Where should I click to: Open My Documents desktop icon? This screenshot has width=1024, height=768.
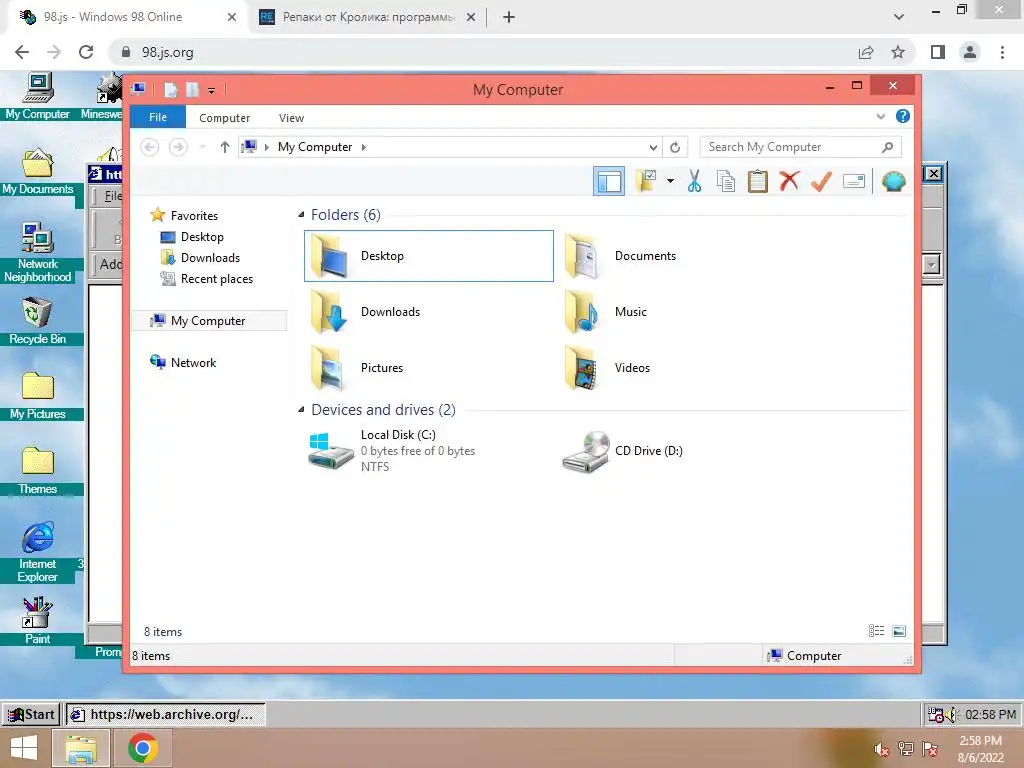38,172
